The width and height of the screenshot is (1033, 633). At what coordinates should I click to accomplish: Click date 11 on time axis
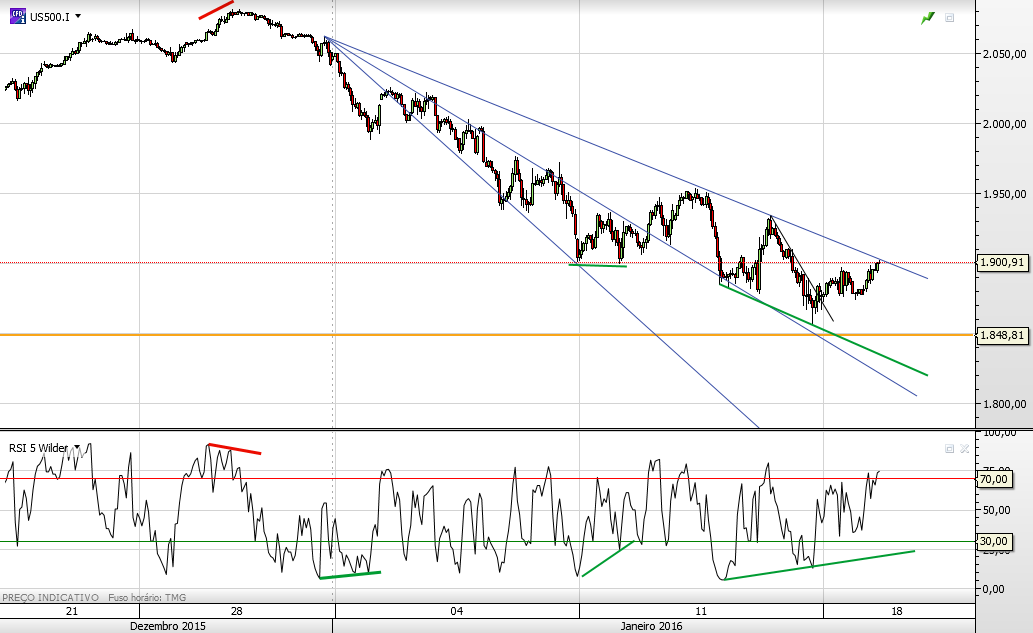tap(701, 611)
